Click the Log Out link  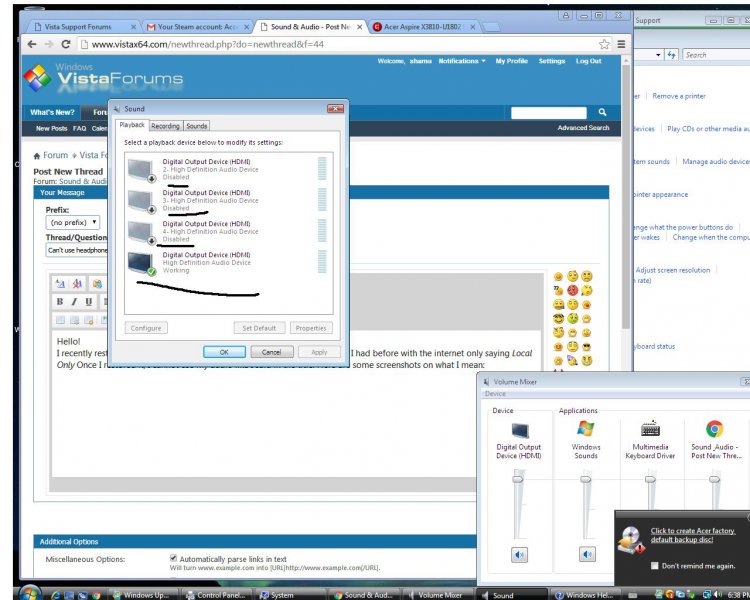point(588,61)
